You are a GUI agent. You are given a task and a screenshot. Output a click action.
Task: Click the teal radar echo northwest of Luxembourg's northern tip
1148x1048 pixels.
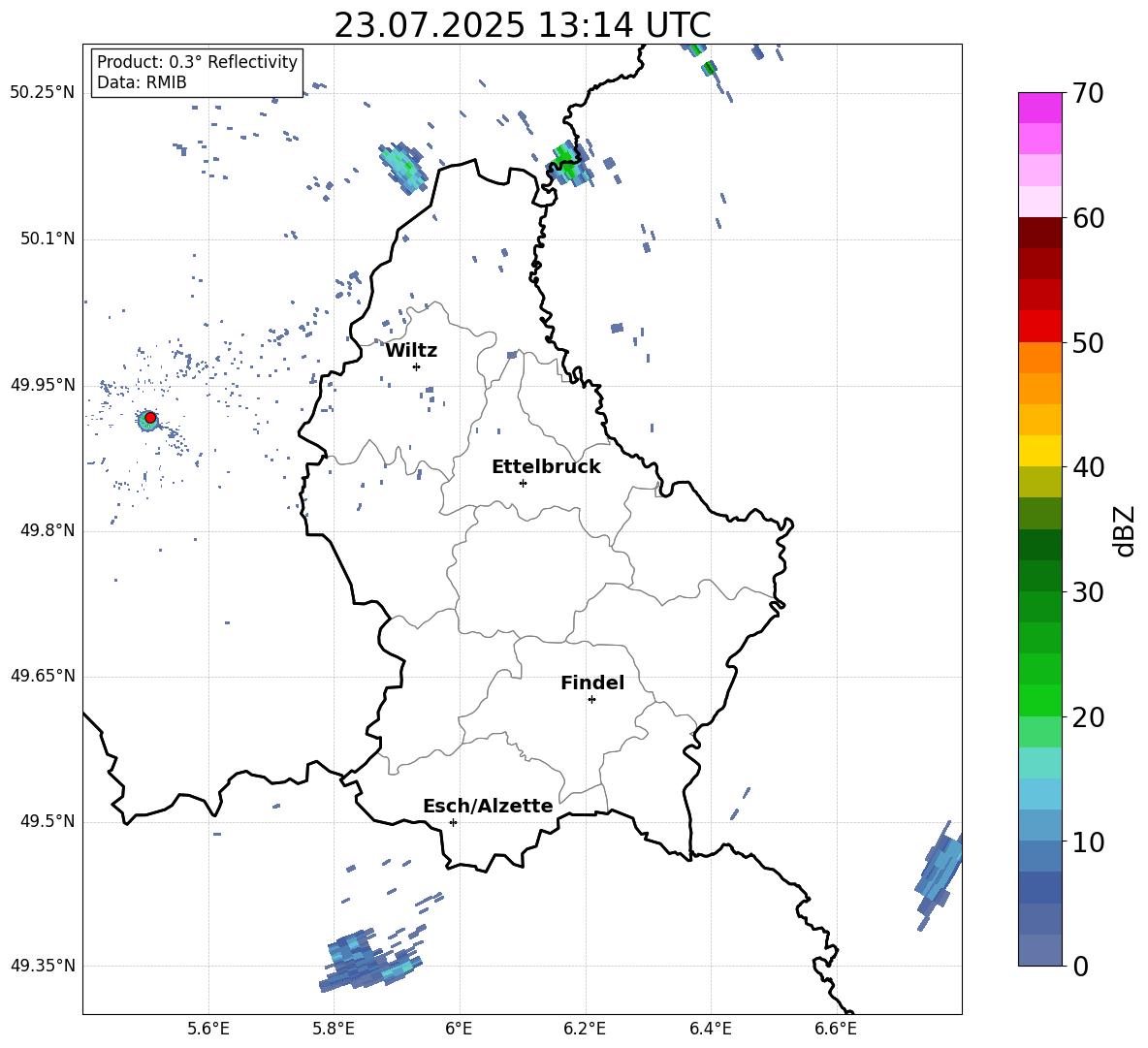pyautogui.click(x=402, y=168)
